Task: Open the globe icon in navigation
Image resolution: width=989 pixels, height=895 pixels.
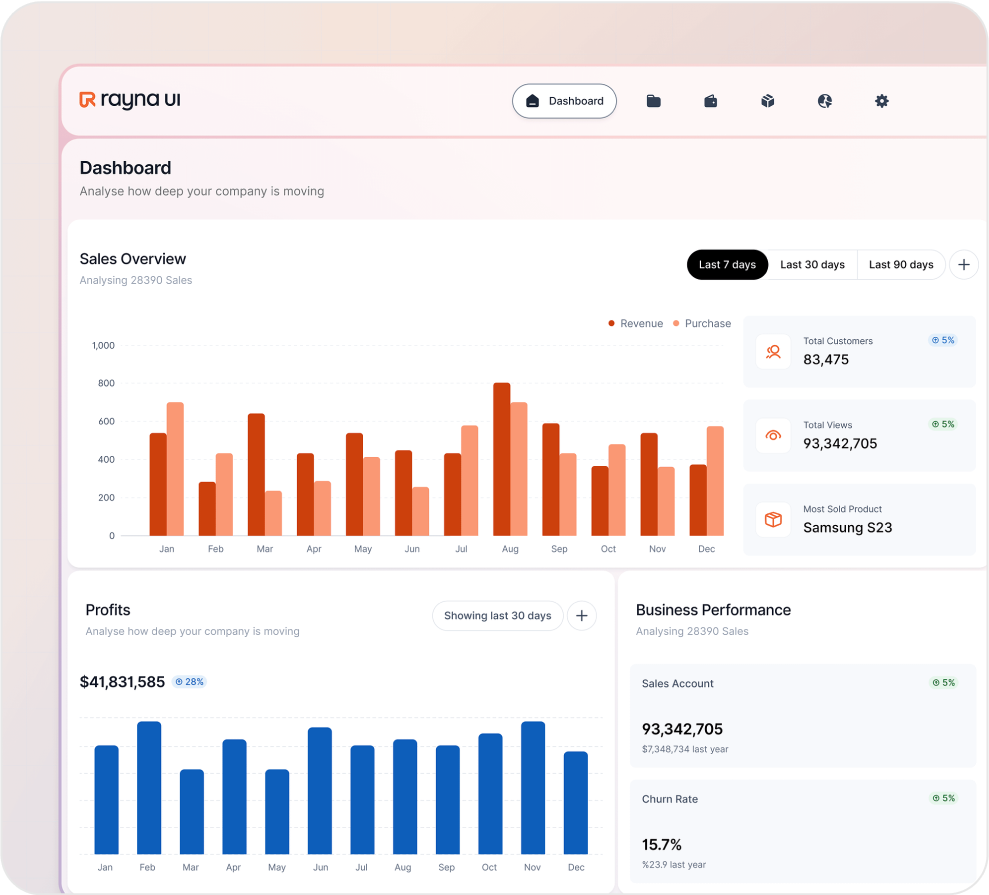Action: coord(825,101)
